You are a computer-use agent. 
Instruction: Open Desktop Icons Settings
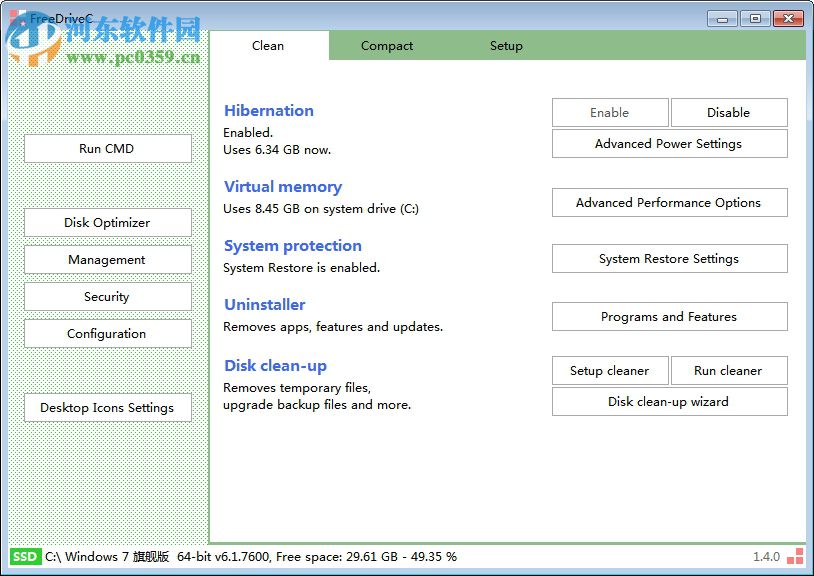pos(107,408)
